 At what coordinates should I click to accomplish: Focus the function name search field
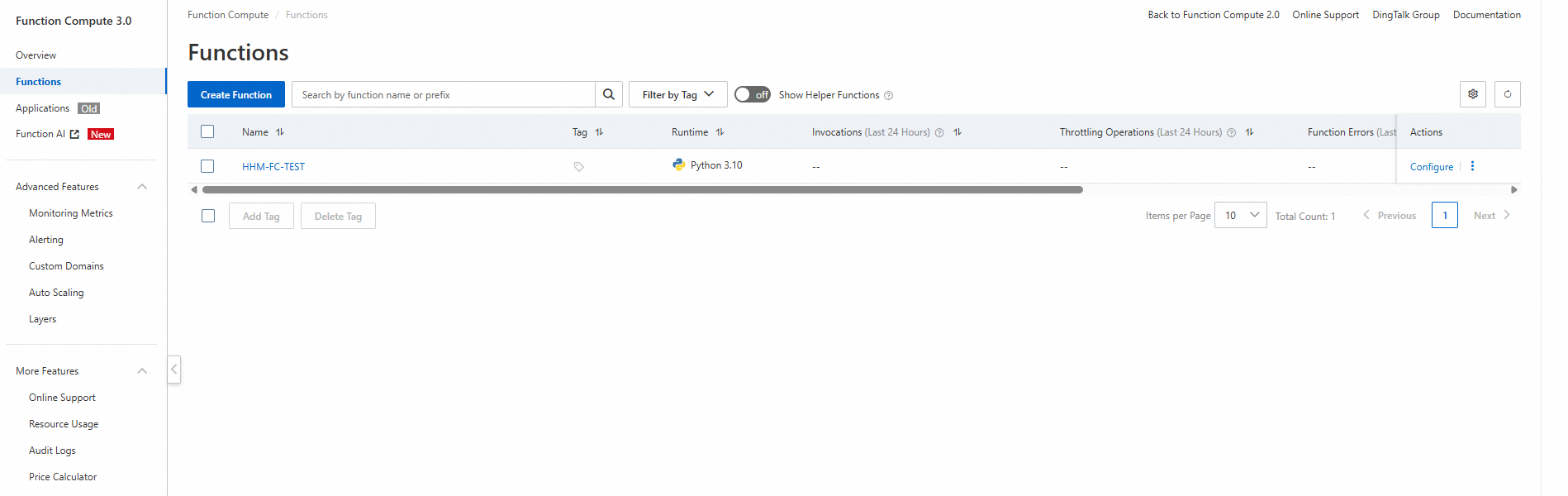[444, 94]
